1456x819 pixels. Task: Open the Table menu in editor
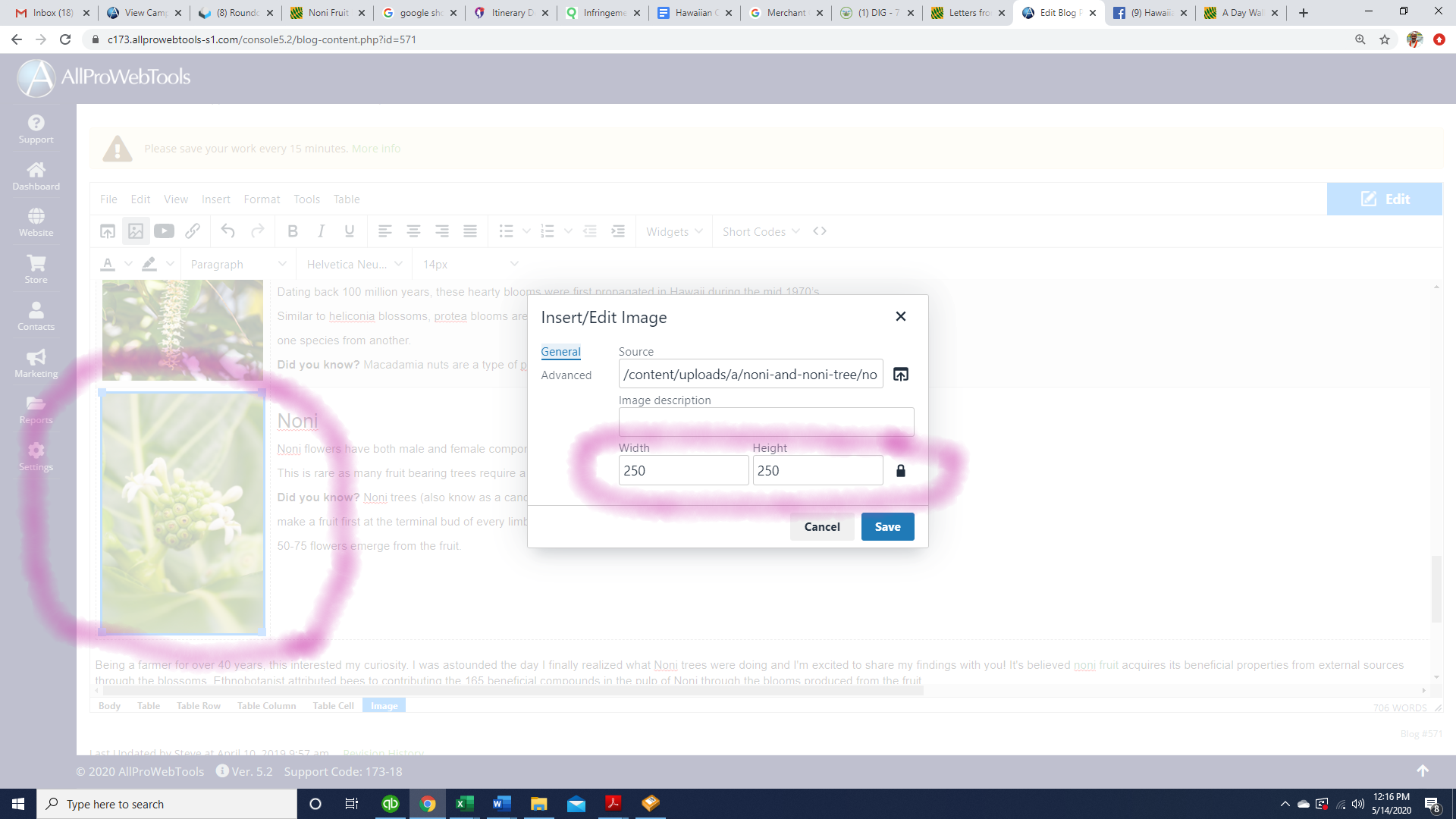[x=347, y=199]
